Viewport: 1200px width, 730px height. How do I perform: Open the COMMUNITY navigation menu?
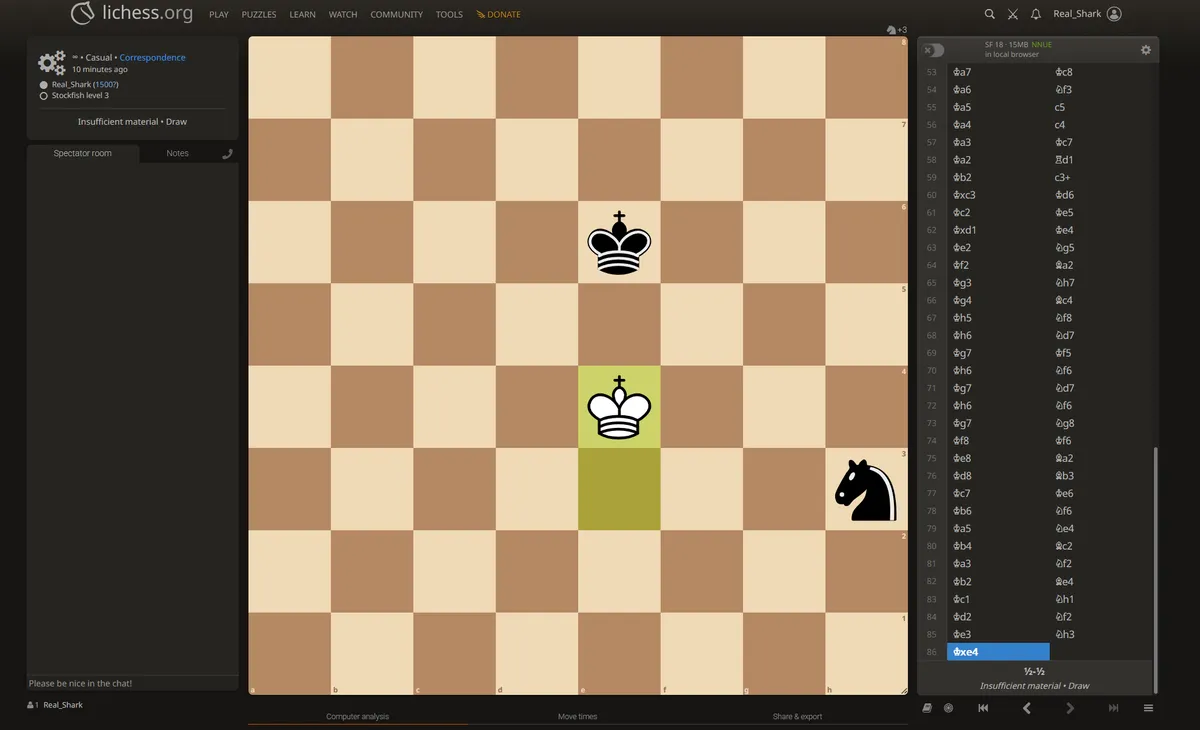point(396,14)
